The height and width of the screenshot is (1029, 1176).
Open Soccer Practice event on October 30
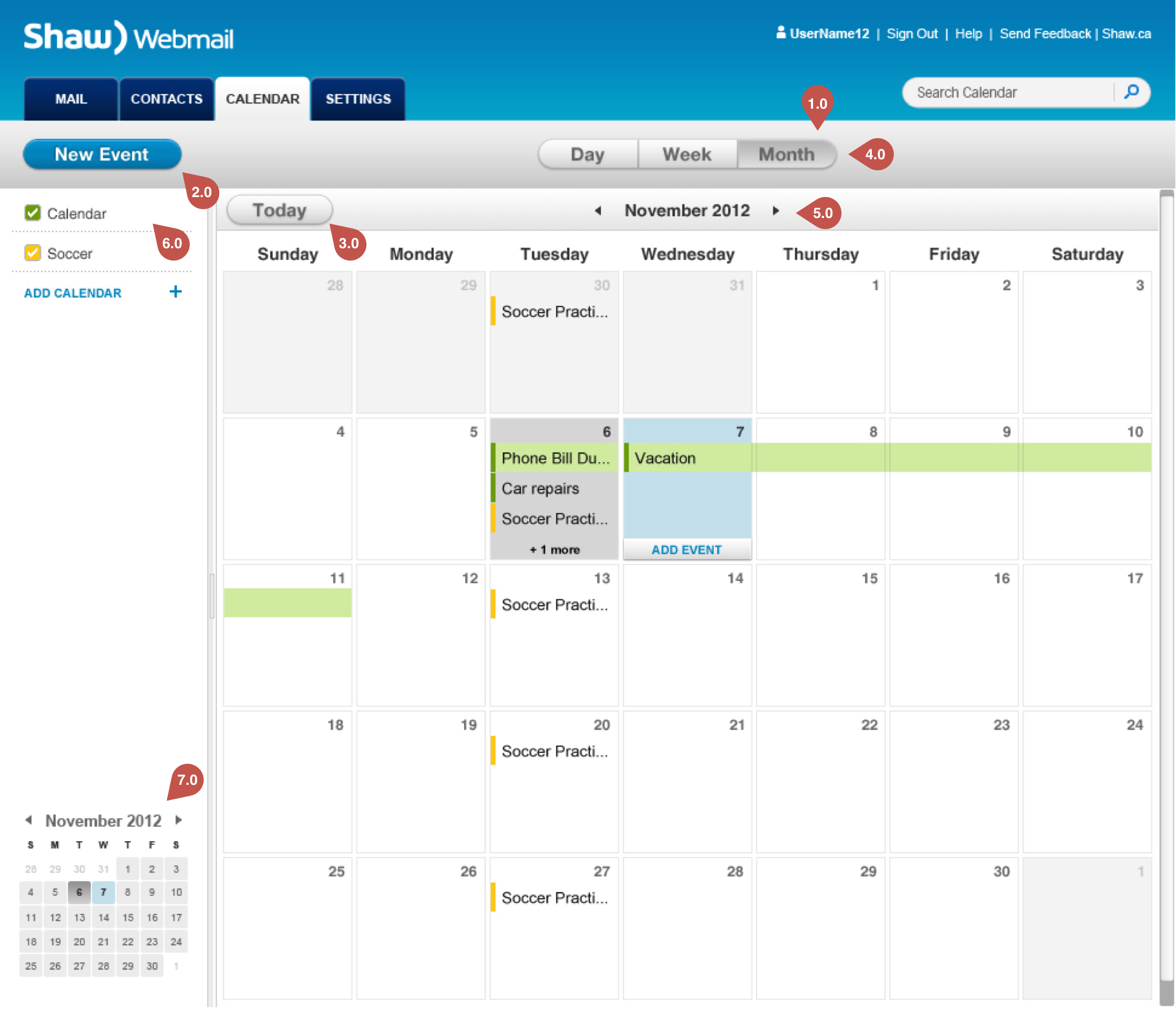[554, 311]
